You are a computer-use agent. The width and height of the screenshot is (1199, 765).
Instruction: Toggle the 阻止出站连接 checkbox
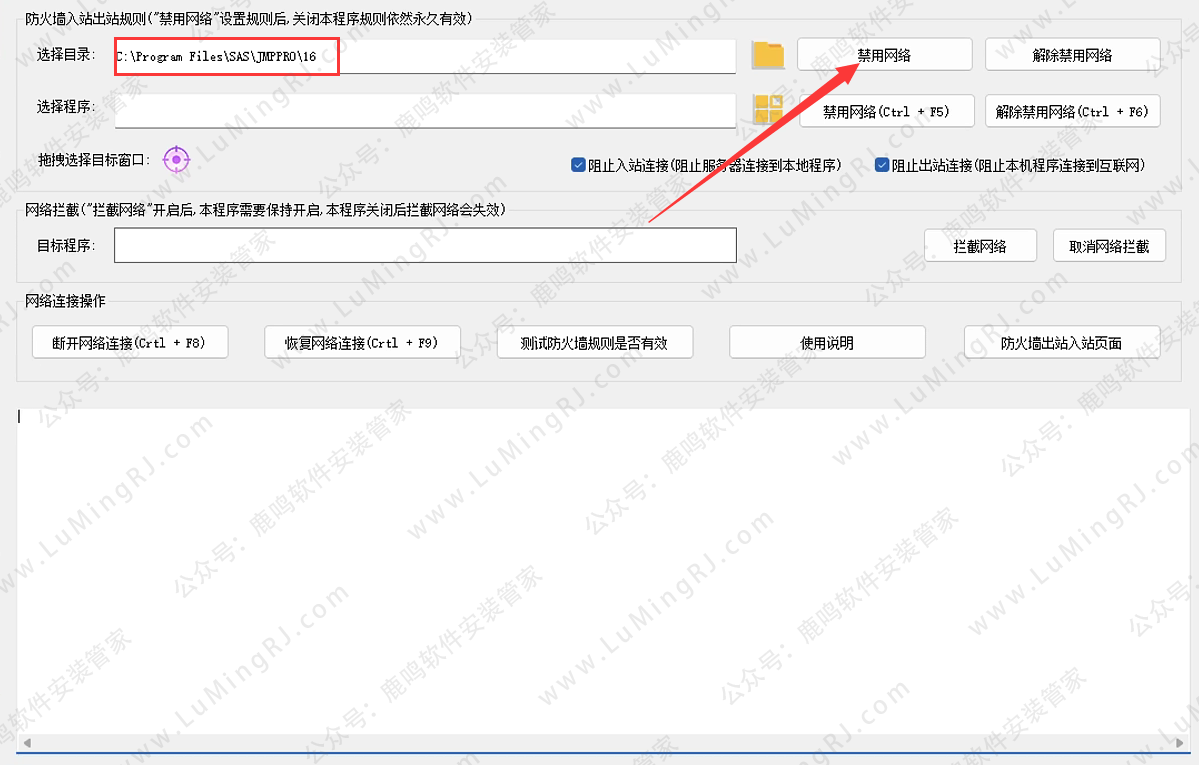pos(882,165)
